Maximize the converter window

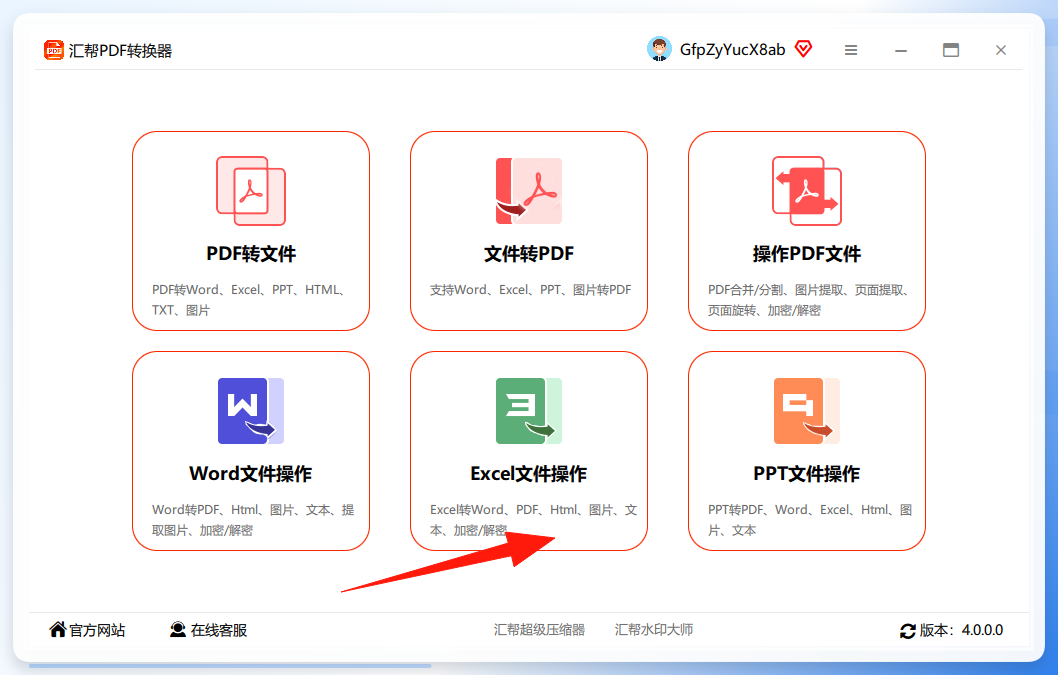[951, 50]
